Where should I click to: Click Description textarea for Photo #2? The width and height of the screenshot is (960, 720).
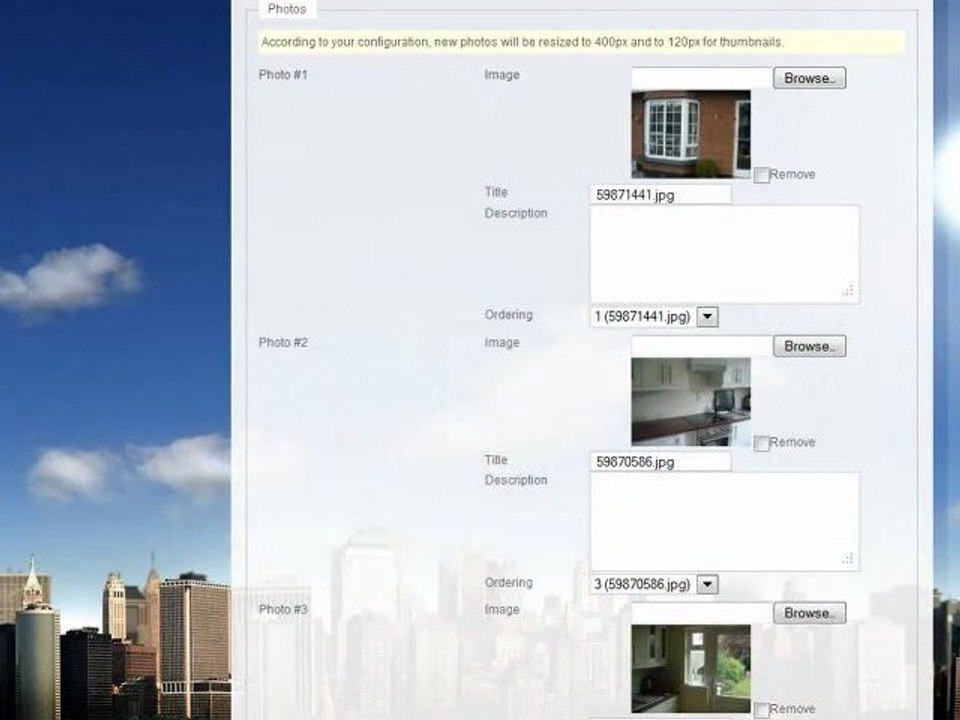tap(724, 522)
